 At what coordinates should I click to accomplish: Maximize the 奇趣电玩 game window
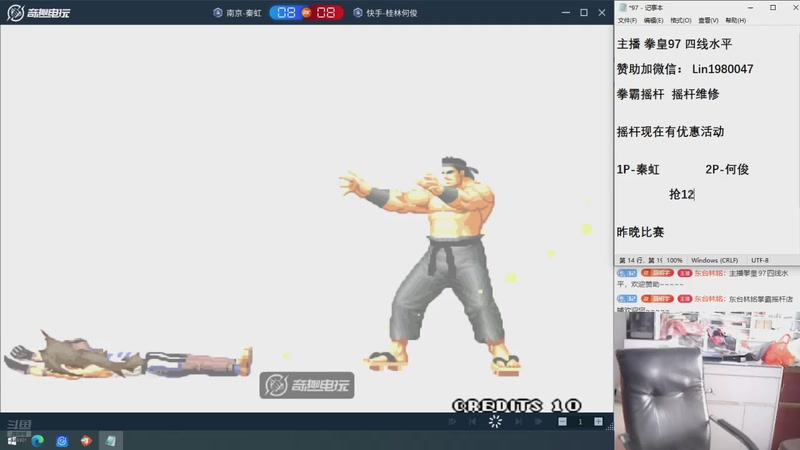click(x=584, y=12)
